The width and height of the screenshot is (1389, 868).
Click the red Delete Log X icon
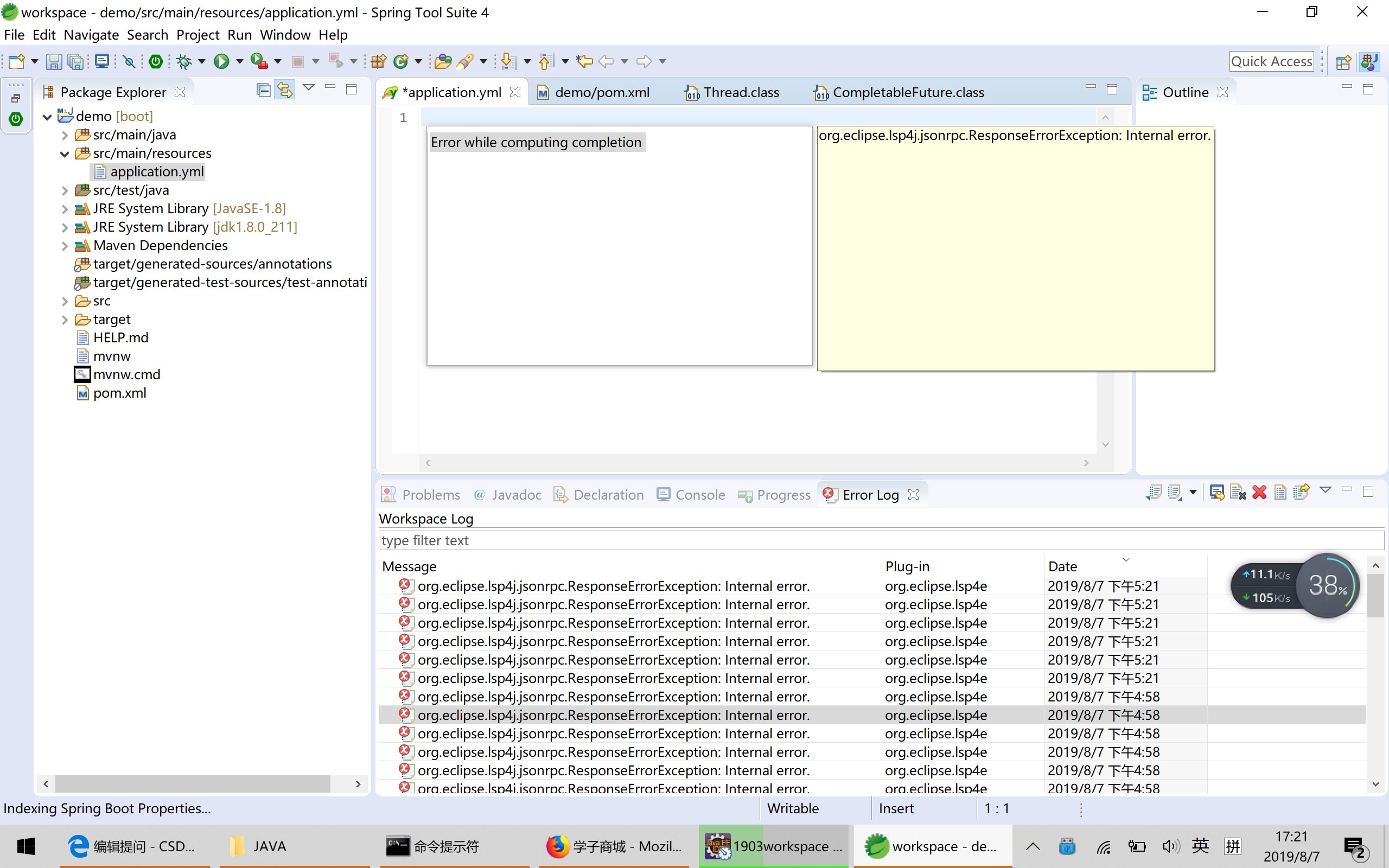coord(1259,493)
